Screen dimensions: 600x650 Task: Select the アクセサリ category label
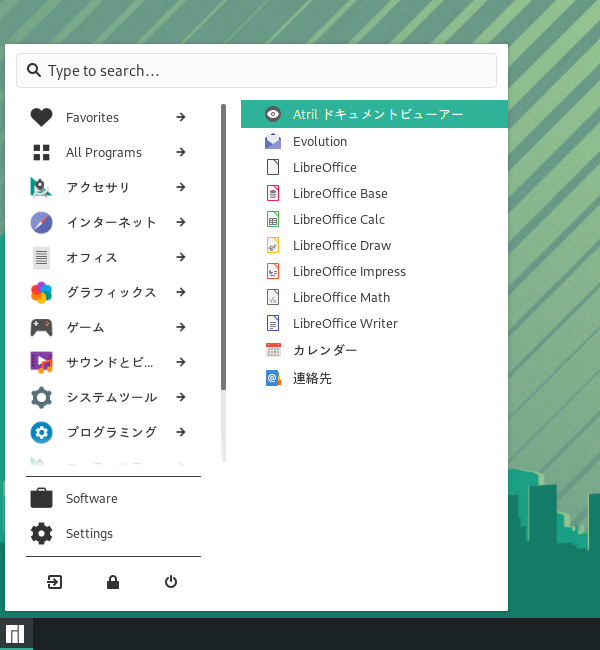tap(98, 187)
